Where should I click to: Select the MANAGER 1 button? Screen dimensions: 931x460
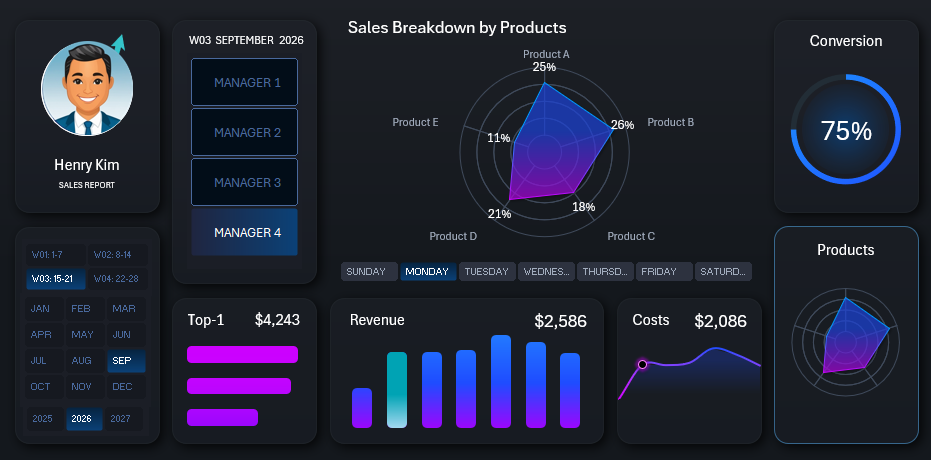[x=245, y=83]
